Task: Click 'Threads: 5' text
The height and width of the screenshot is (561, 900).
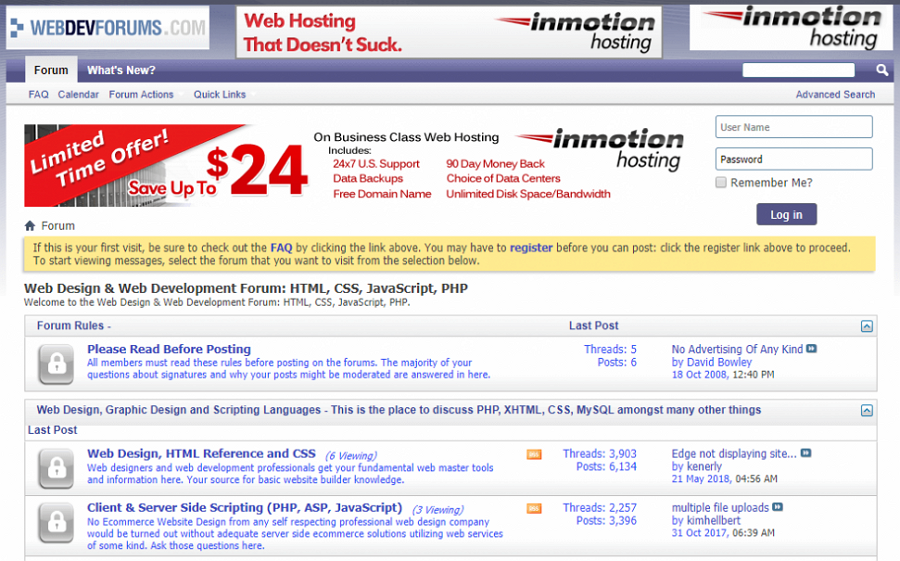Action: (x=610, y=349)
